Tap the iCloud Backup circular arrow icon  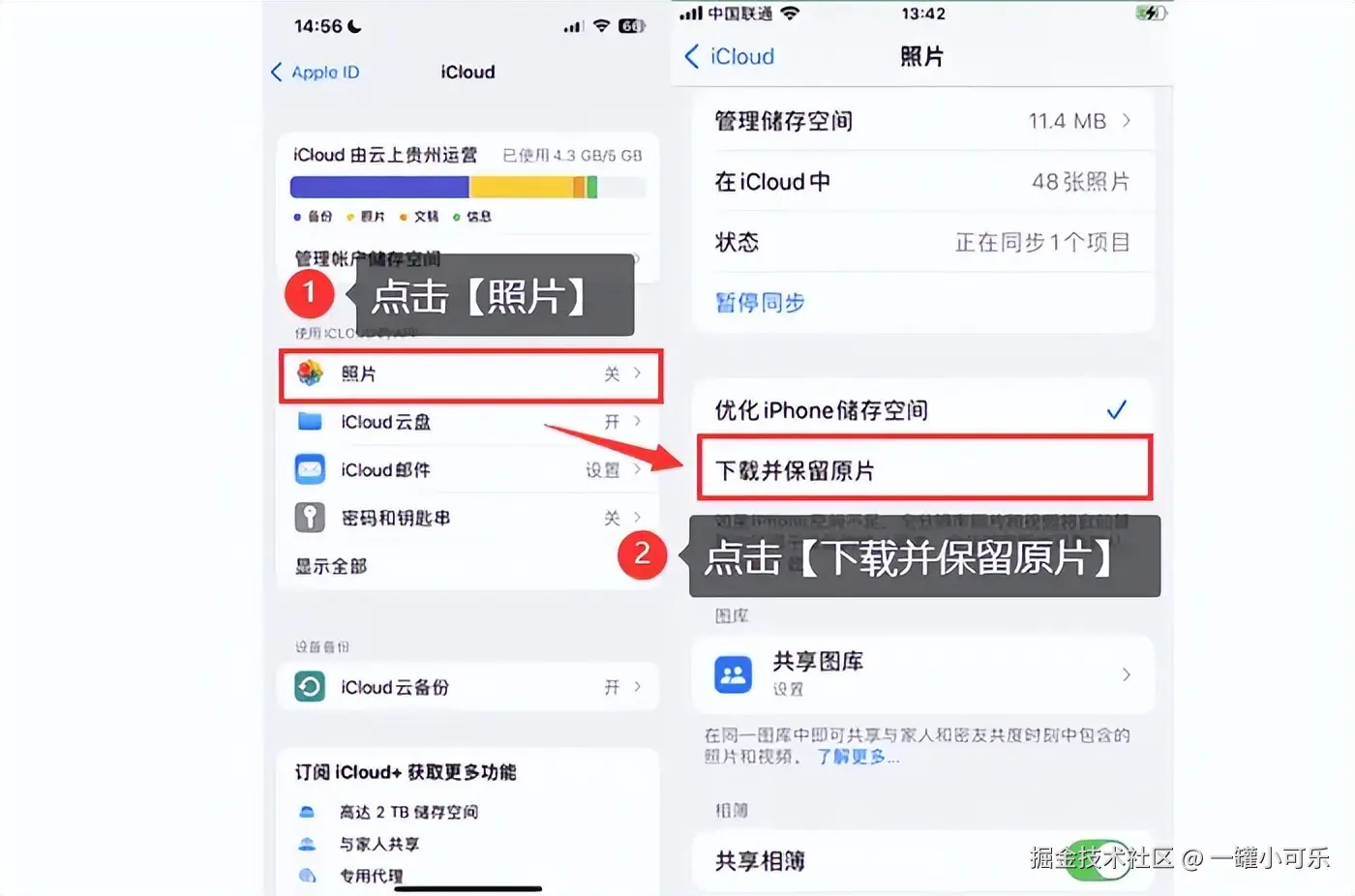pos(310,687)
